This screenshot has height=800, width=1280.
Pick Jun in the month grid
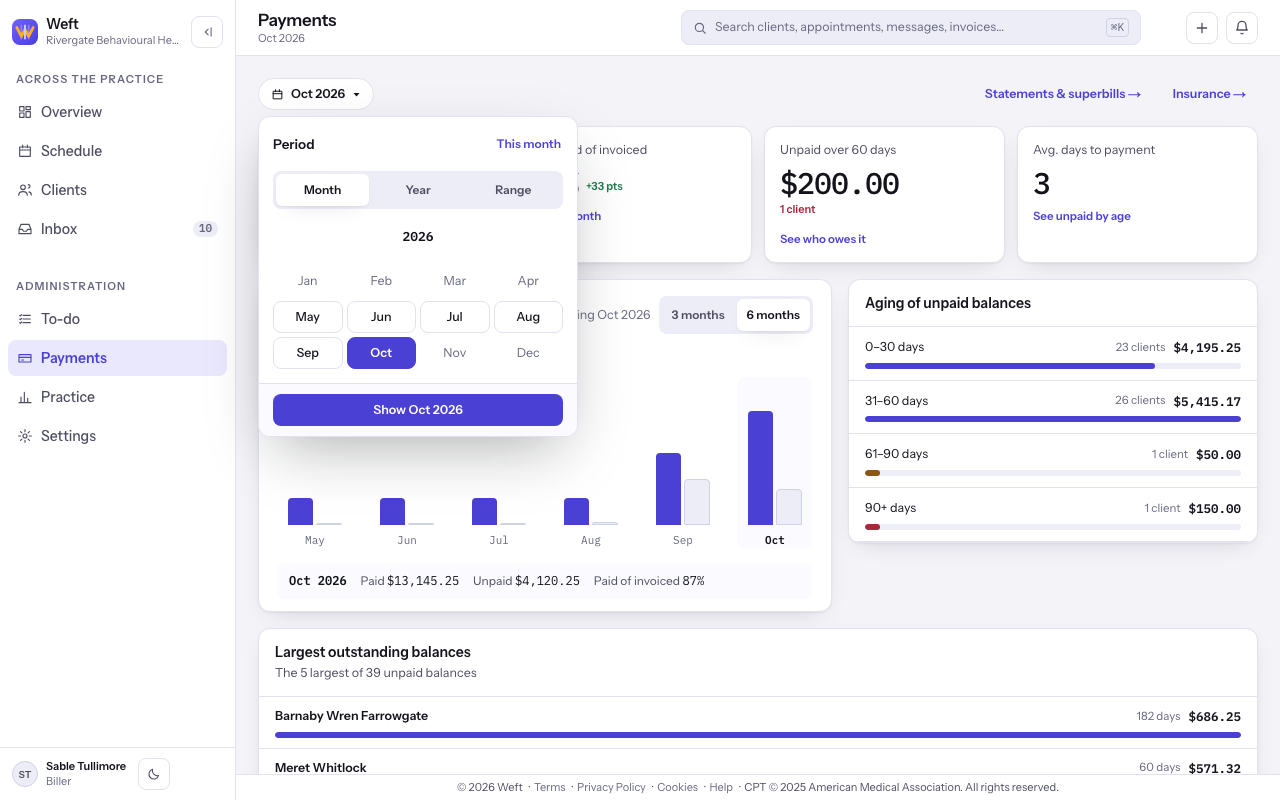(381, 317)
